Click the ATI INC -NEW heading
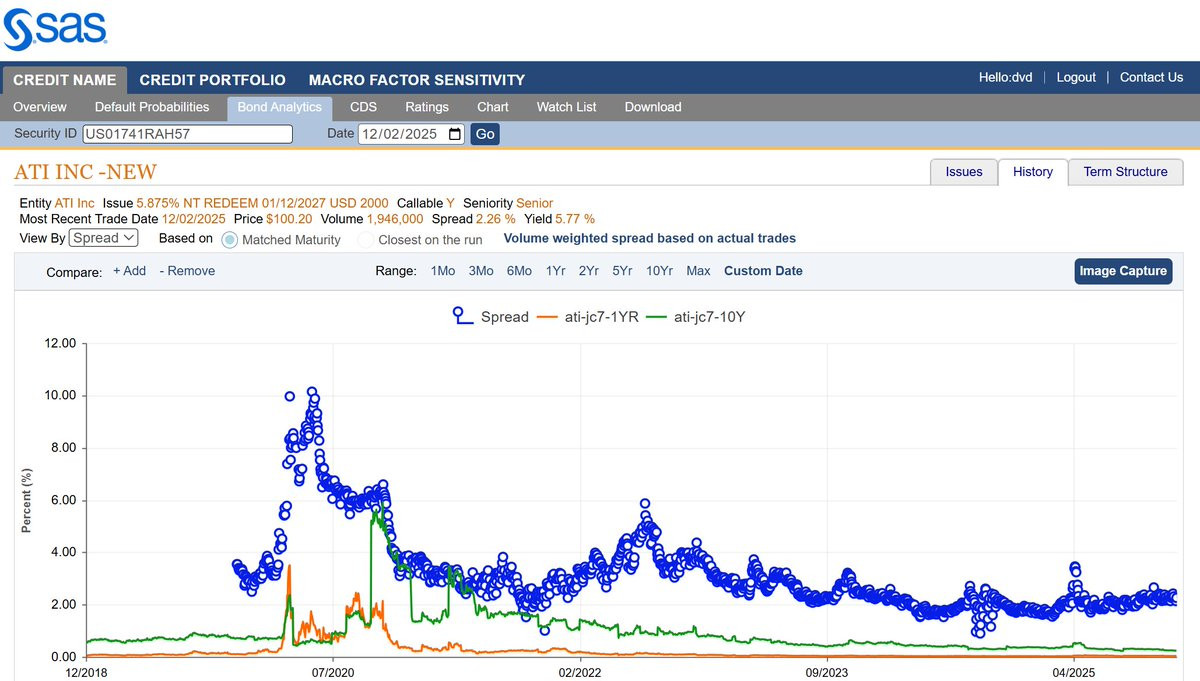 [85, 172]
